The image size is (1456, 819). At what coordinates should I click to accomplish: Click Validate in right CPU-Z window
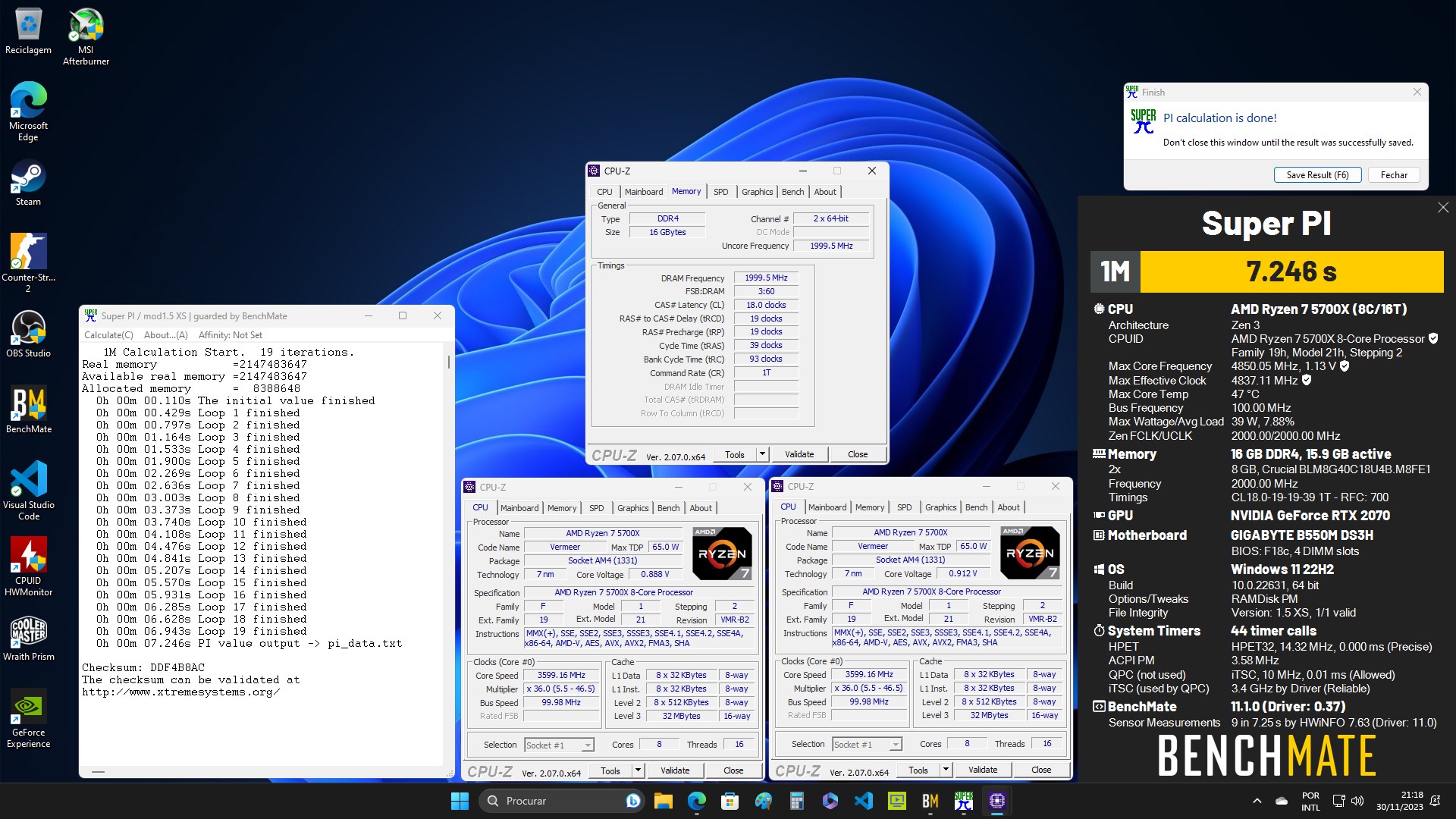click(x=983, y=770)
